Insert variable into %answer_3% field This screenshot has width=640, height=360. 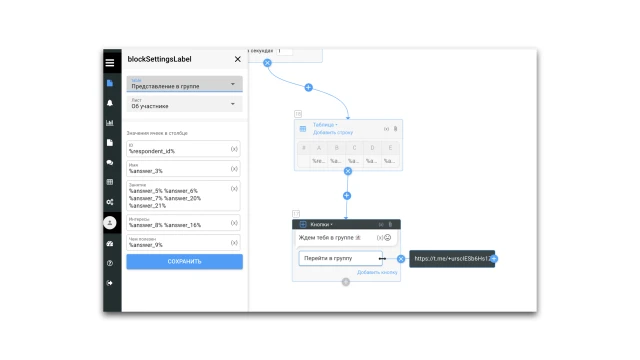point(234,169)
